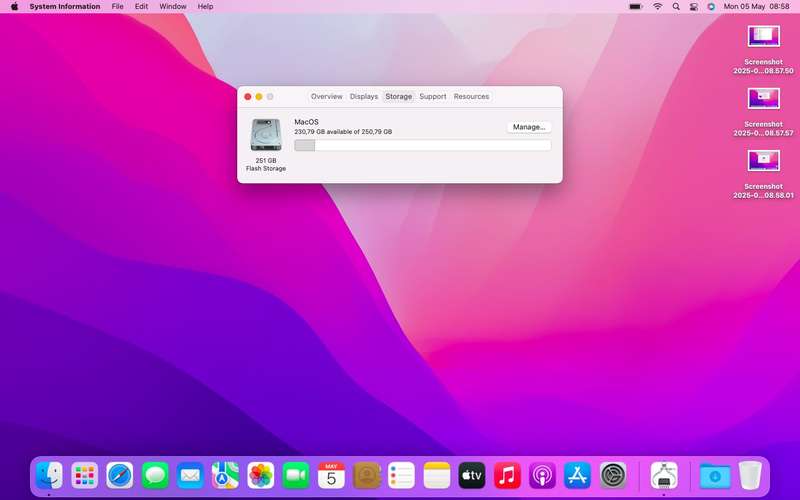
Task: Open the Apple menu
Action: pos(14,7)
